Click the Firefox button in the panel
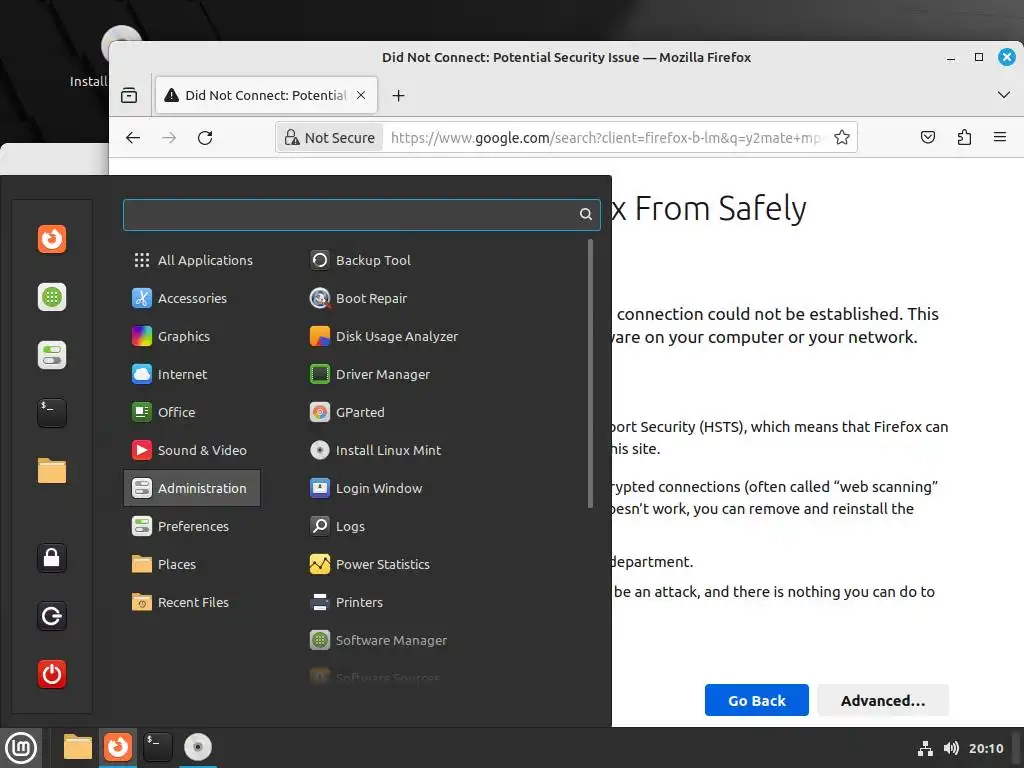1024x768 pixels. 118,747
